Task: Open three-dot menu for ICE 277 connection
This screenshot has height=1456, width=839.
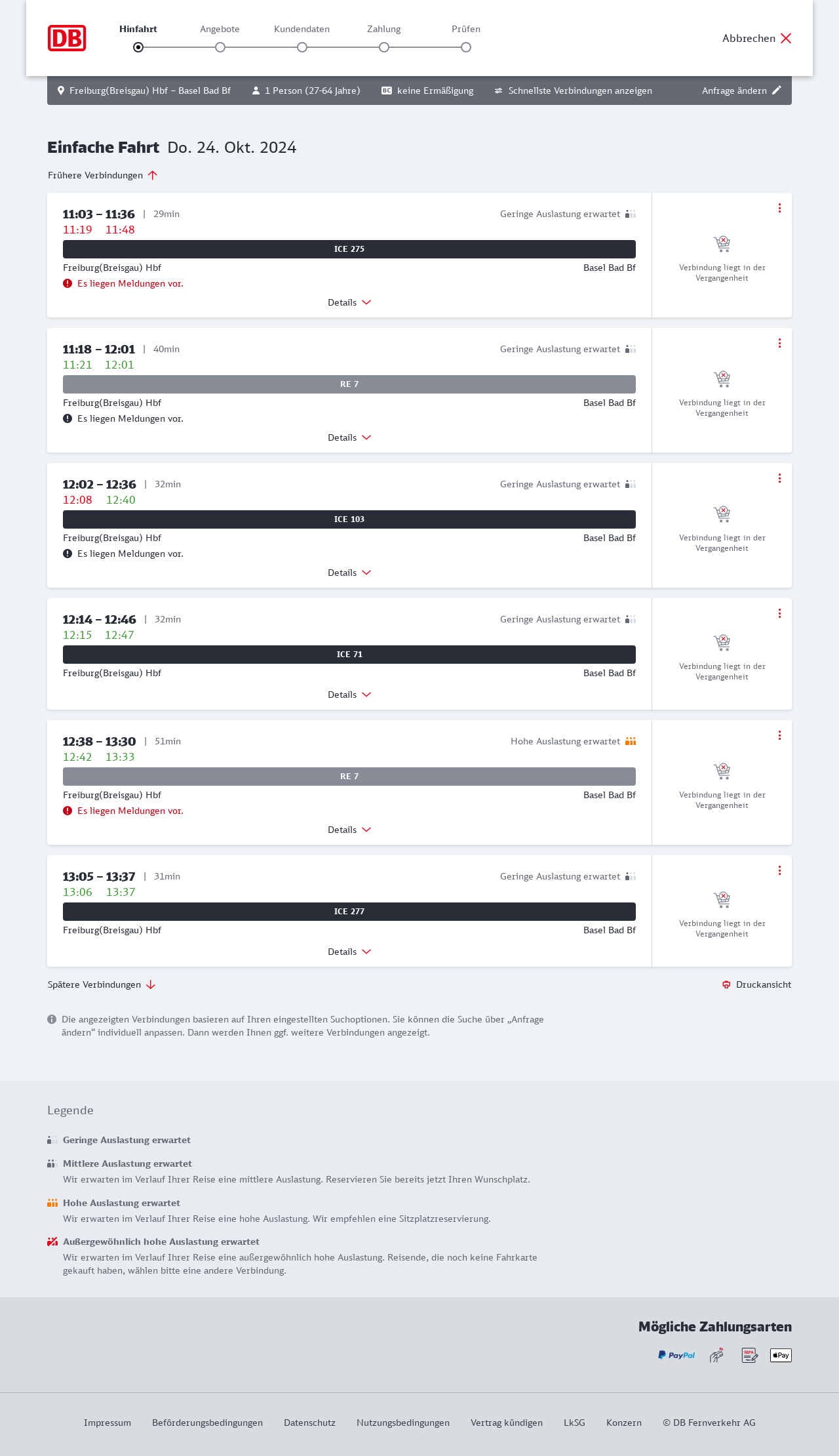Action: pyautogui.click(x=779, y=870)
